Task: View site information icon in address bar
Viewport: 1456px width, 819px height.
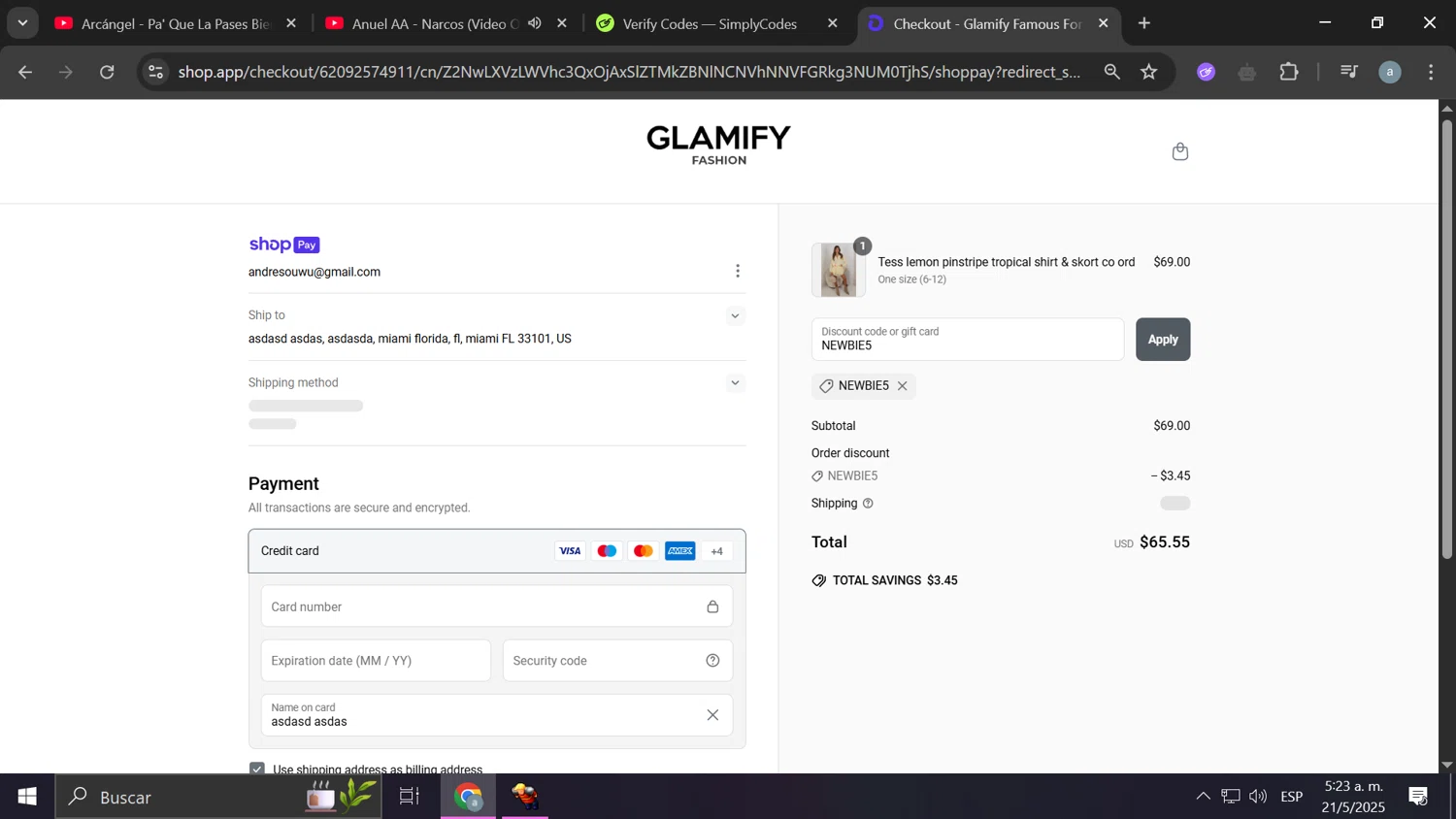Action: (x=155, y=72)
